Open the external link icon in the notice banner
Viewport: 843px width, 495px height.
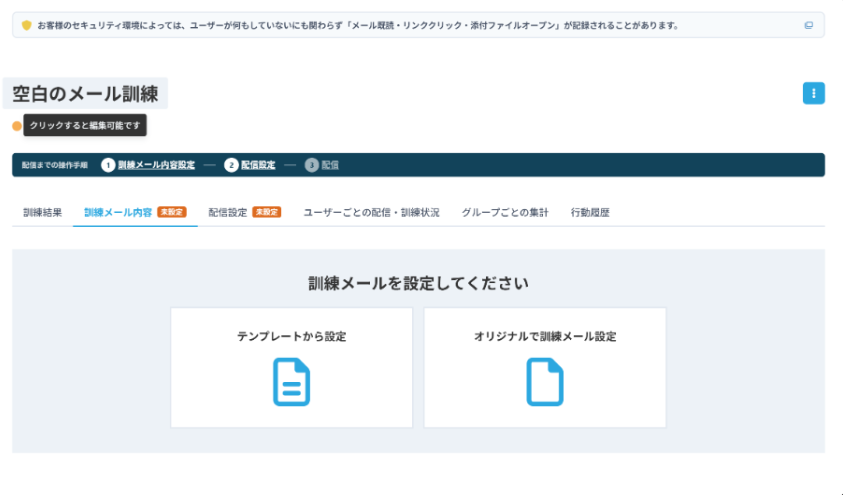coord(809,25)
